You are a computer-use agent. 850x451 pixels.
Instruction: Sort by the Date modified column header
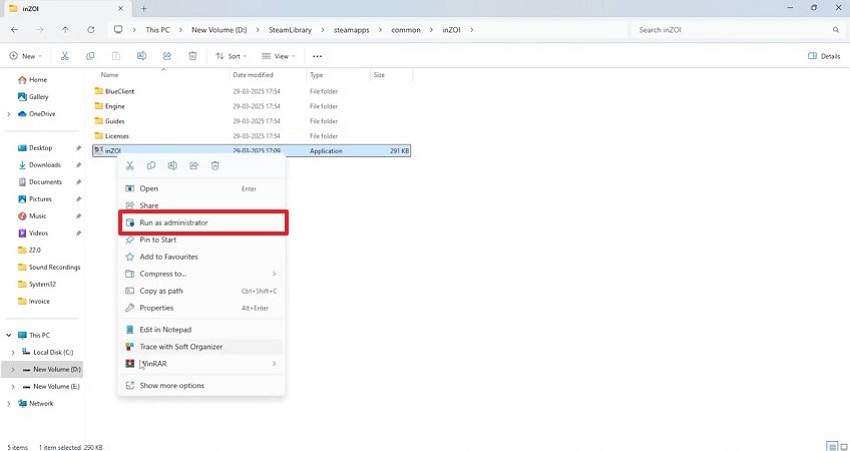point(253,75)
